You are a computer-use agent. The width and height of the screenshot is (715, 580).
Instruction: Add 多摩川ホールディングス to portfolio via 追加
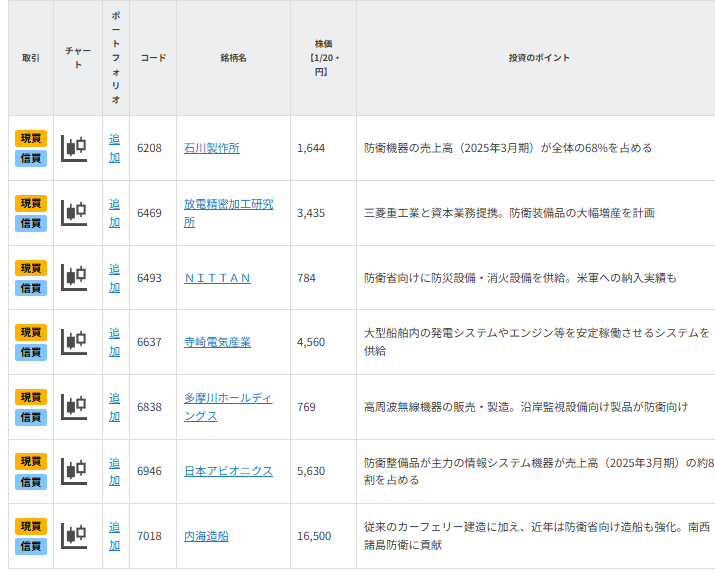coord(114,407)
